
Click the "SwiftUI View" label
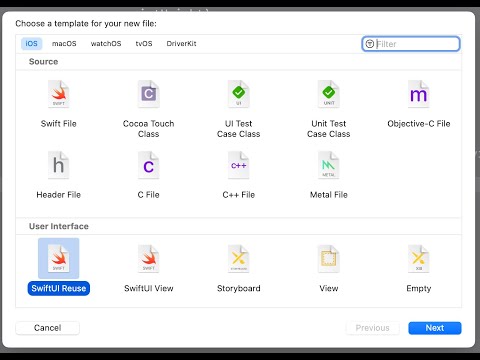point(149,288)
